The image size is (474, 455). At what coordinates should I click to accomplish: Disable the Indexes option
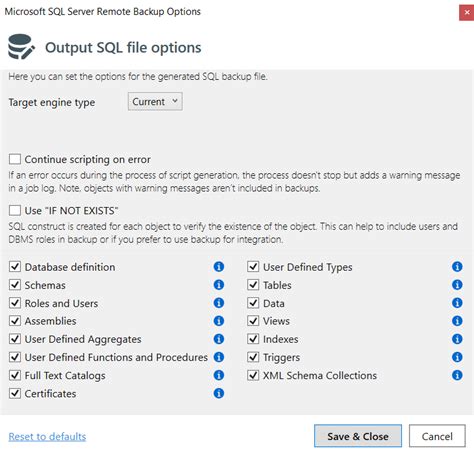click(x=253, y=339)
